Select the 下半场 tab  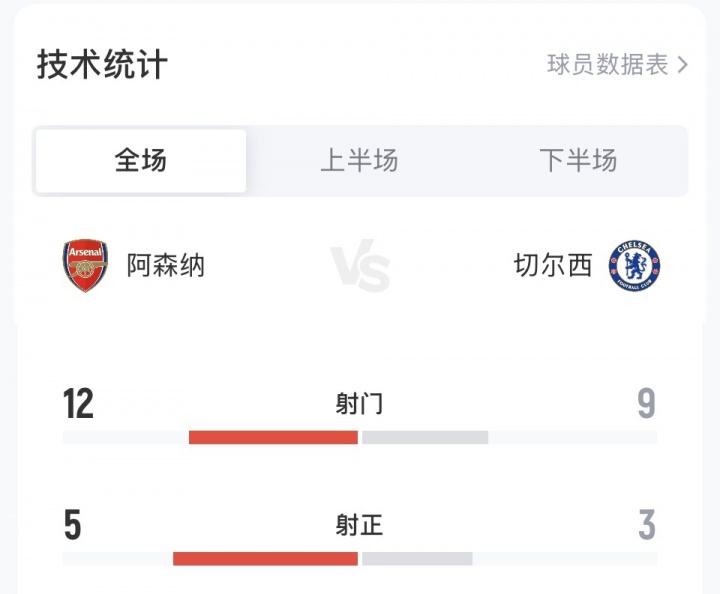click(x=578, y=160)
